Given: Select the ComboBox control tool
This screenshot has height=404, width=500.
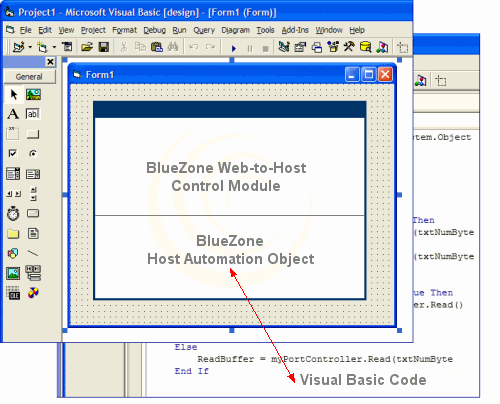Looking at the screenshot, I should tap(13, 174).
